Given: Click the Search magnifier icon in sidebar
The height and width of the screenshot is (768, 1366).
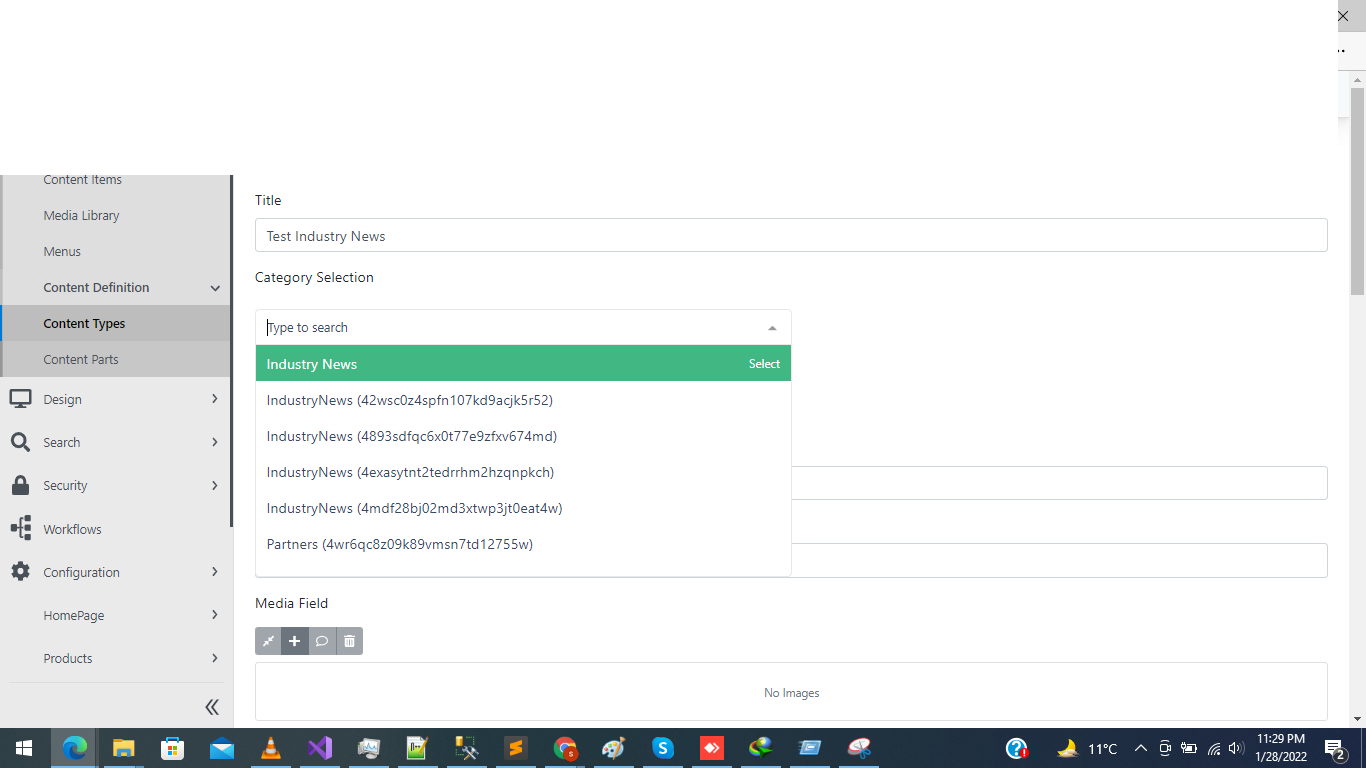Looking at the screenshot, I should (x=20, y=442).
